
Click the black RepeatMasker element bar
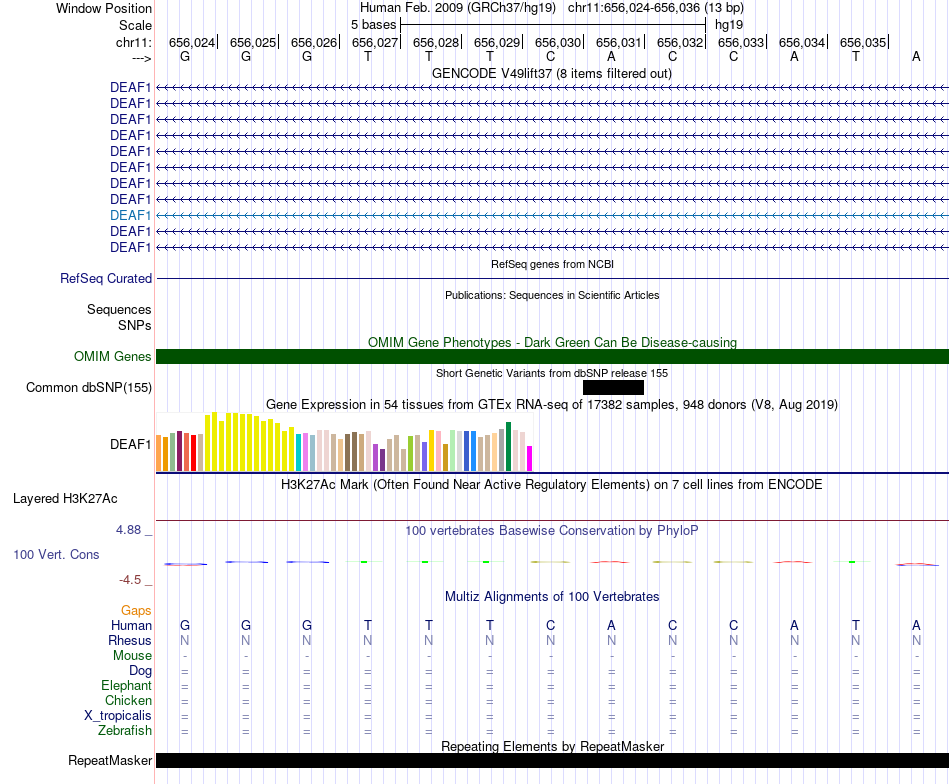(552, 760)
